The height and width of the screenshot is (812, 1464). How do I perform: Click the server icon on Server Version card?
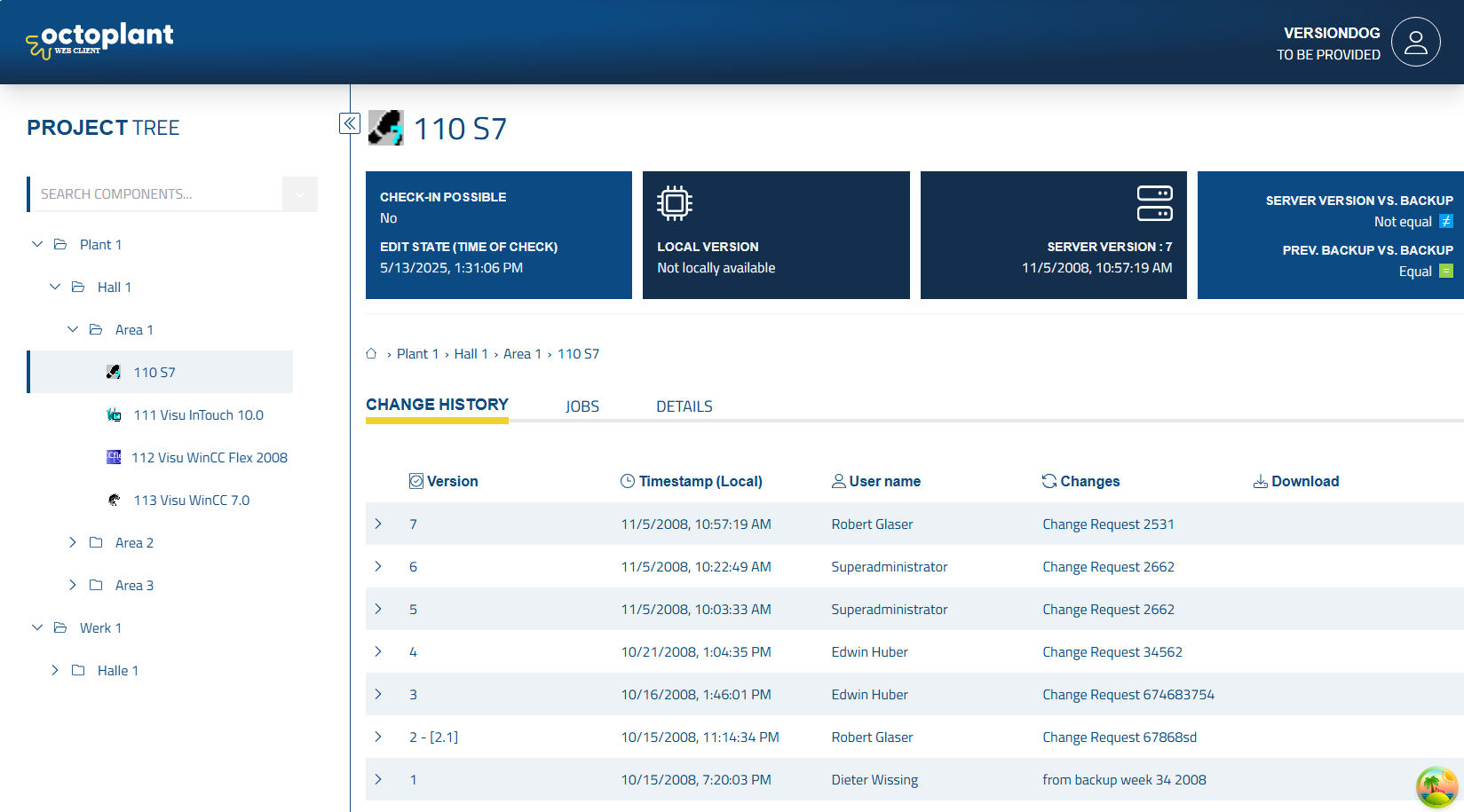[1156, 201]
